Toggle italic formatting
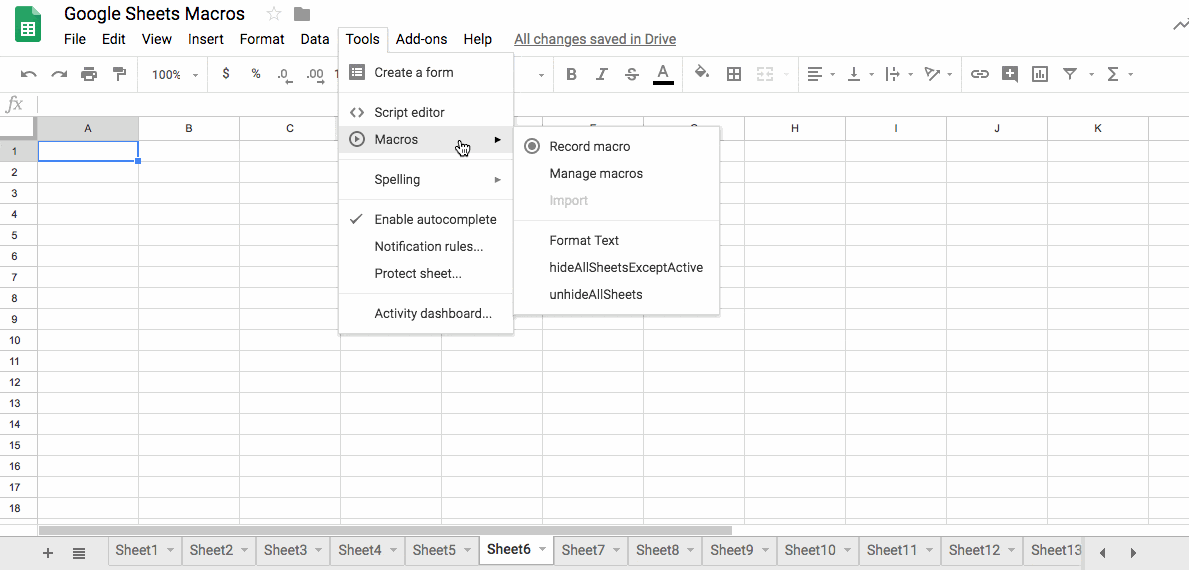The width and height of the screenshot is (1189, 570). 601,74
